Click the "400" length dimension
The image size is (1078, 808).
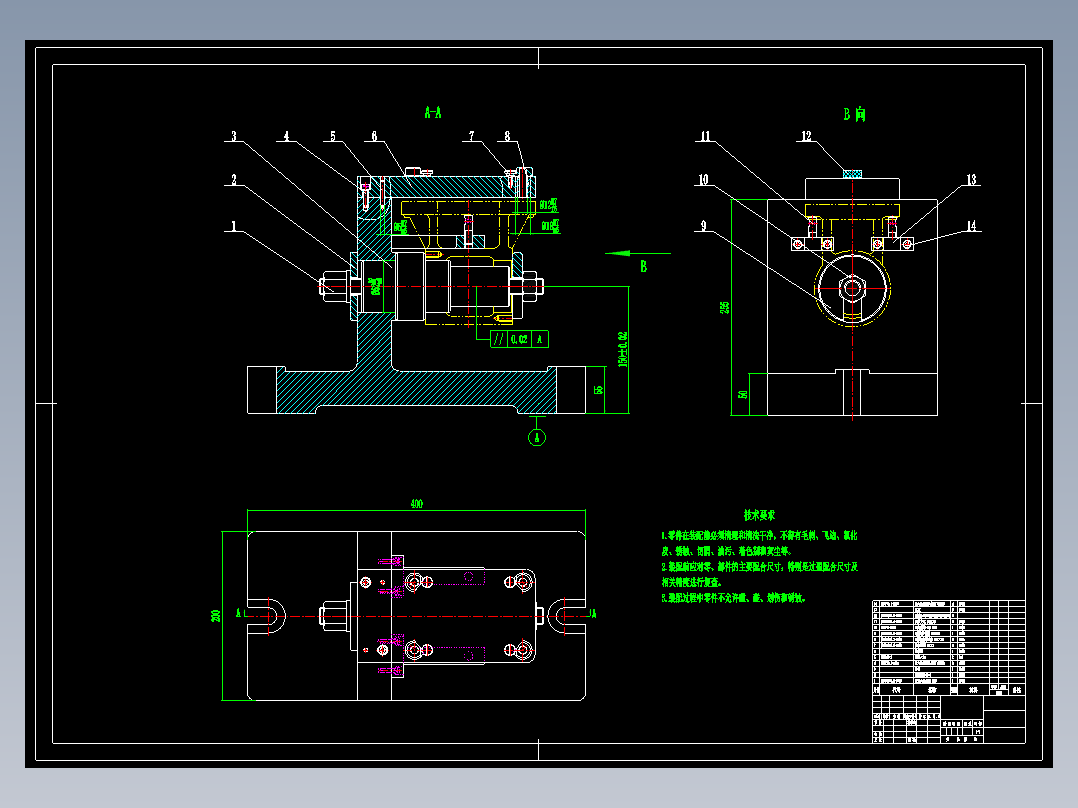point(417,504)
